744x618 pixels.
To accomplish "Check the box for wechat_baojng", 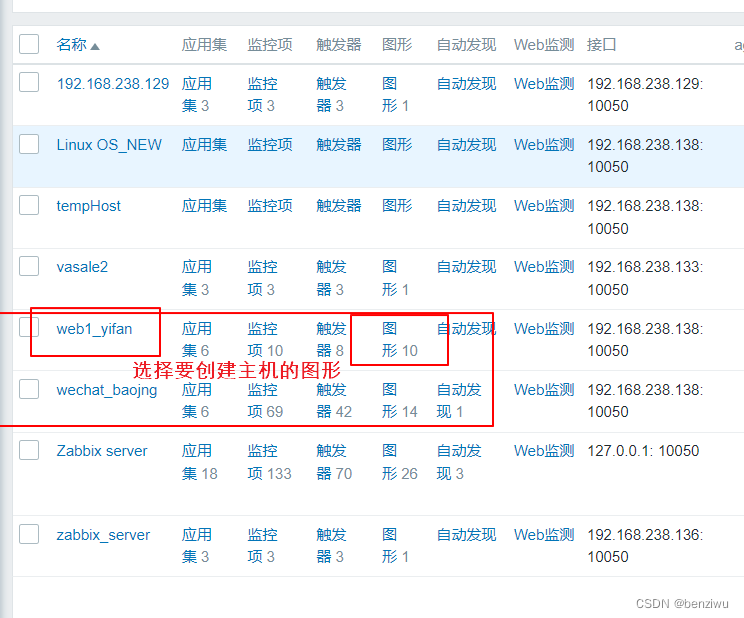I will click(x=29, y=389).
